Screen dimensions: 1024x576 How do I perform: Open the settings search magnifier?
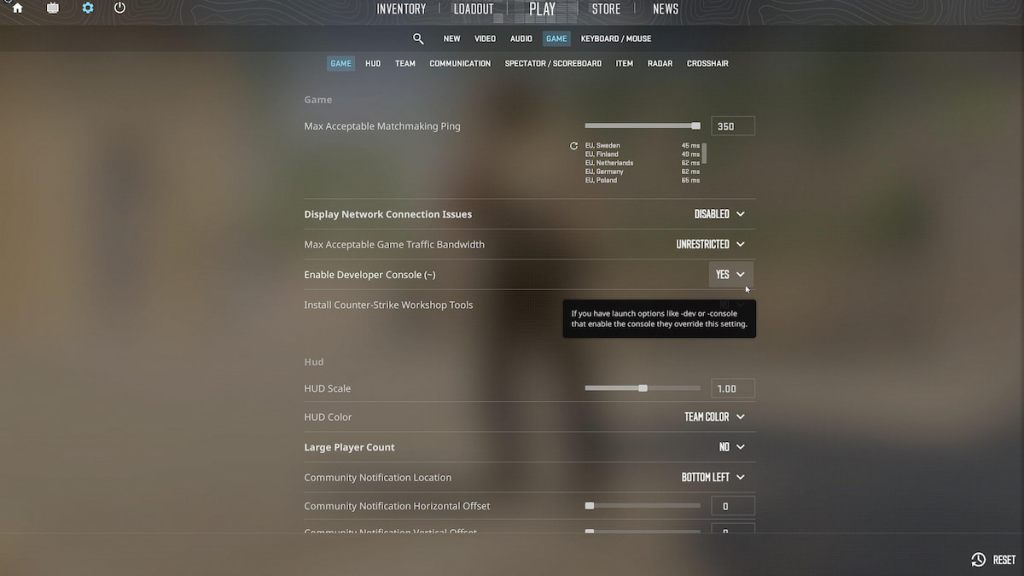(x=418, y=39)
